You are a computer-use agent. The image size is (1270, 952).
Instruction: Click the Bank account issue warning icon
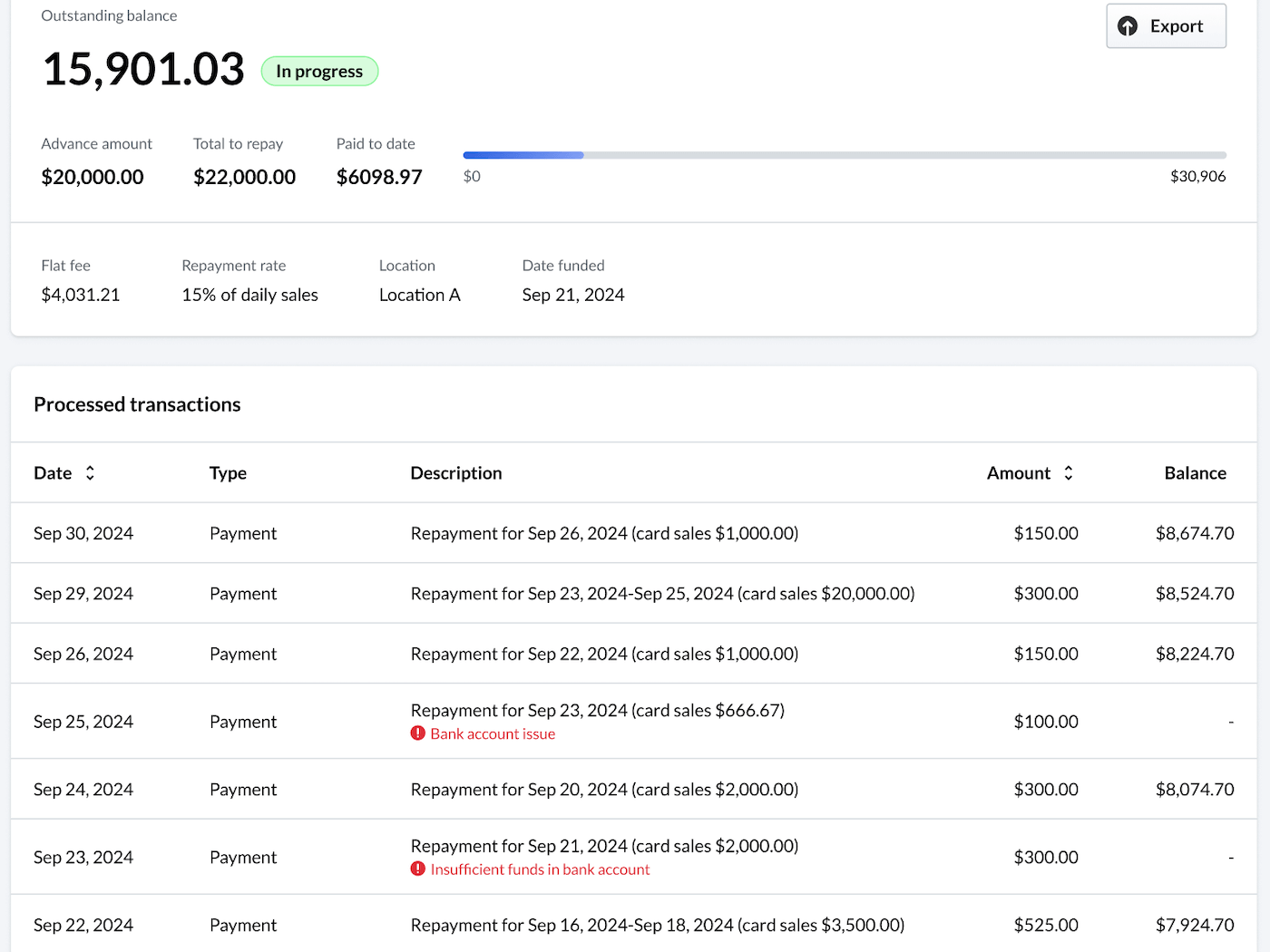click(418, 733)
